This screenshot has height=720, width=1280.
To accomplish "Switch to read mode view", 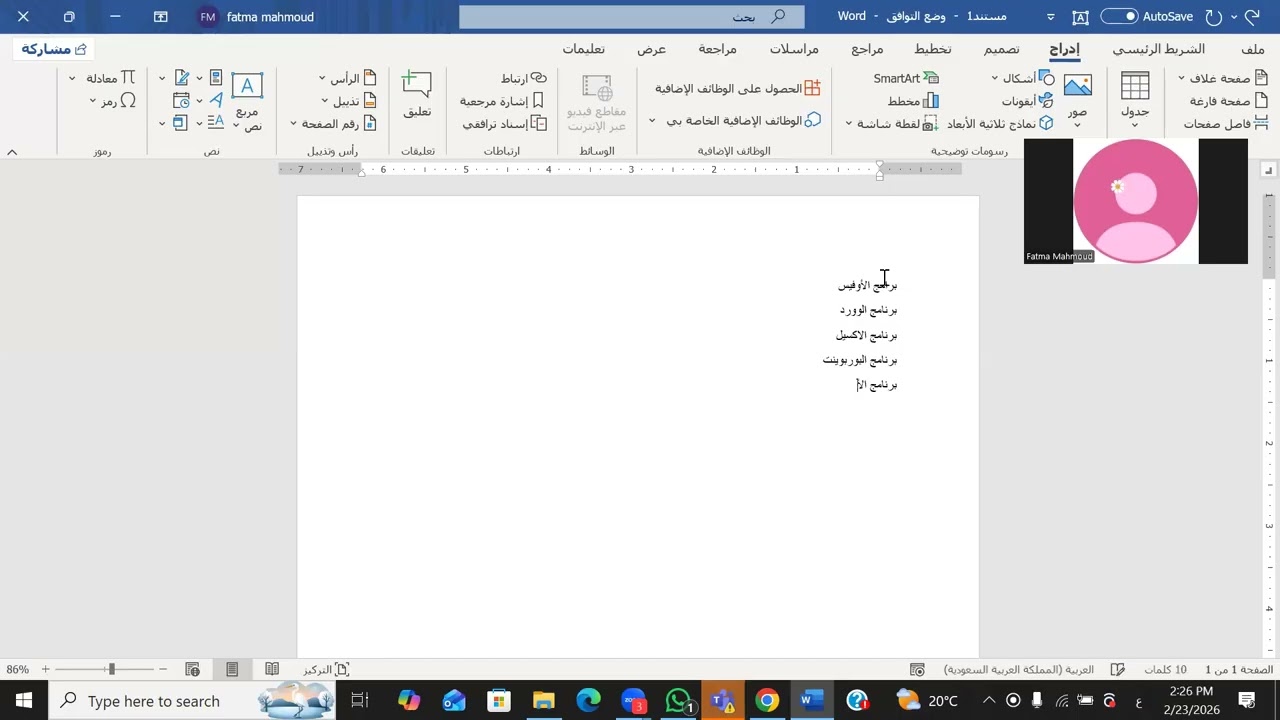I will tap(272, 669).
